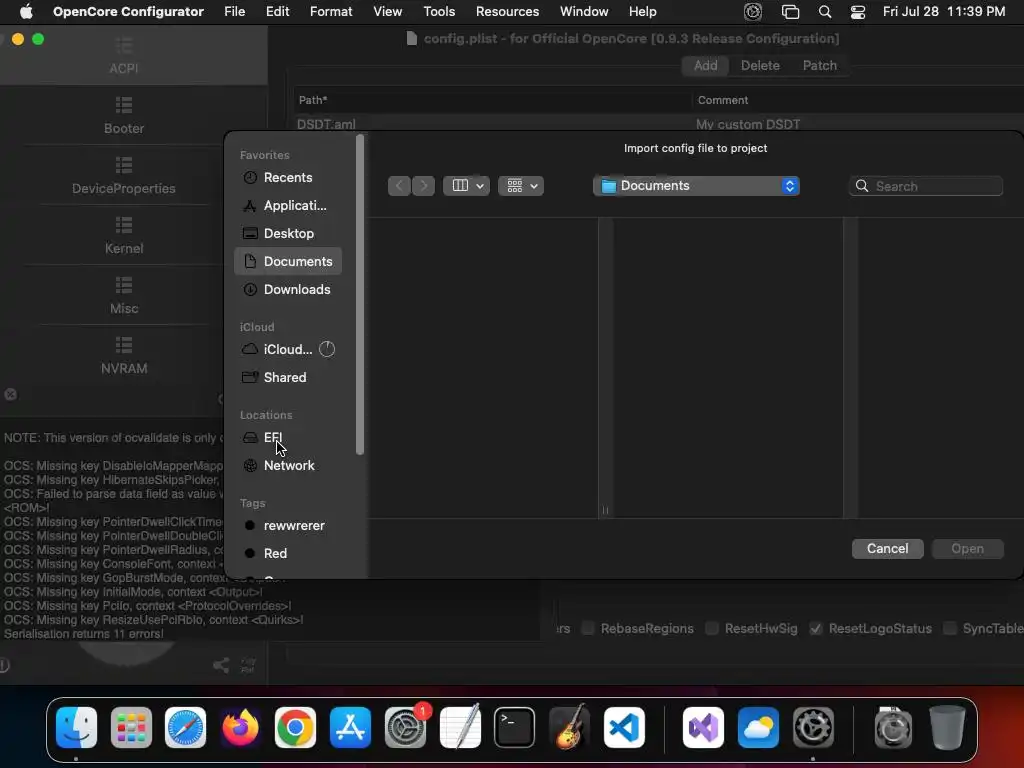The image size is (1024, 768).
Task: Close the ocvalidate log panel
Action: coord(10,394)
